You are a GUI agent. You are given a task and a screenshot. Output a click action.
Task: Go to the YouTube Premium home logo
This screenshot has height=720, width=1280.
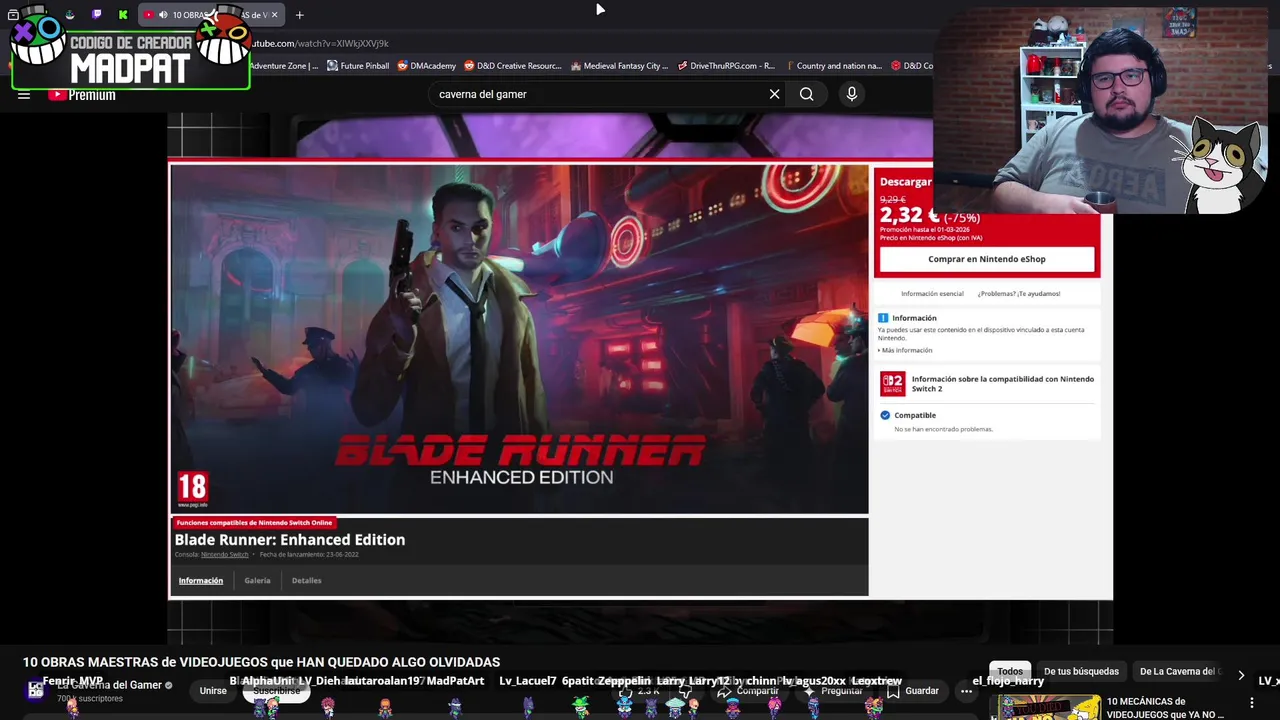82,95
